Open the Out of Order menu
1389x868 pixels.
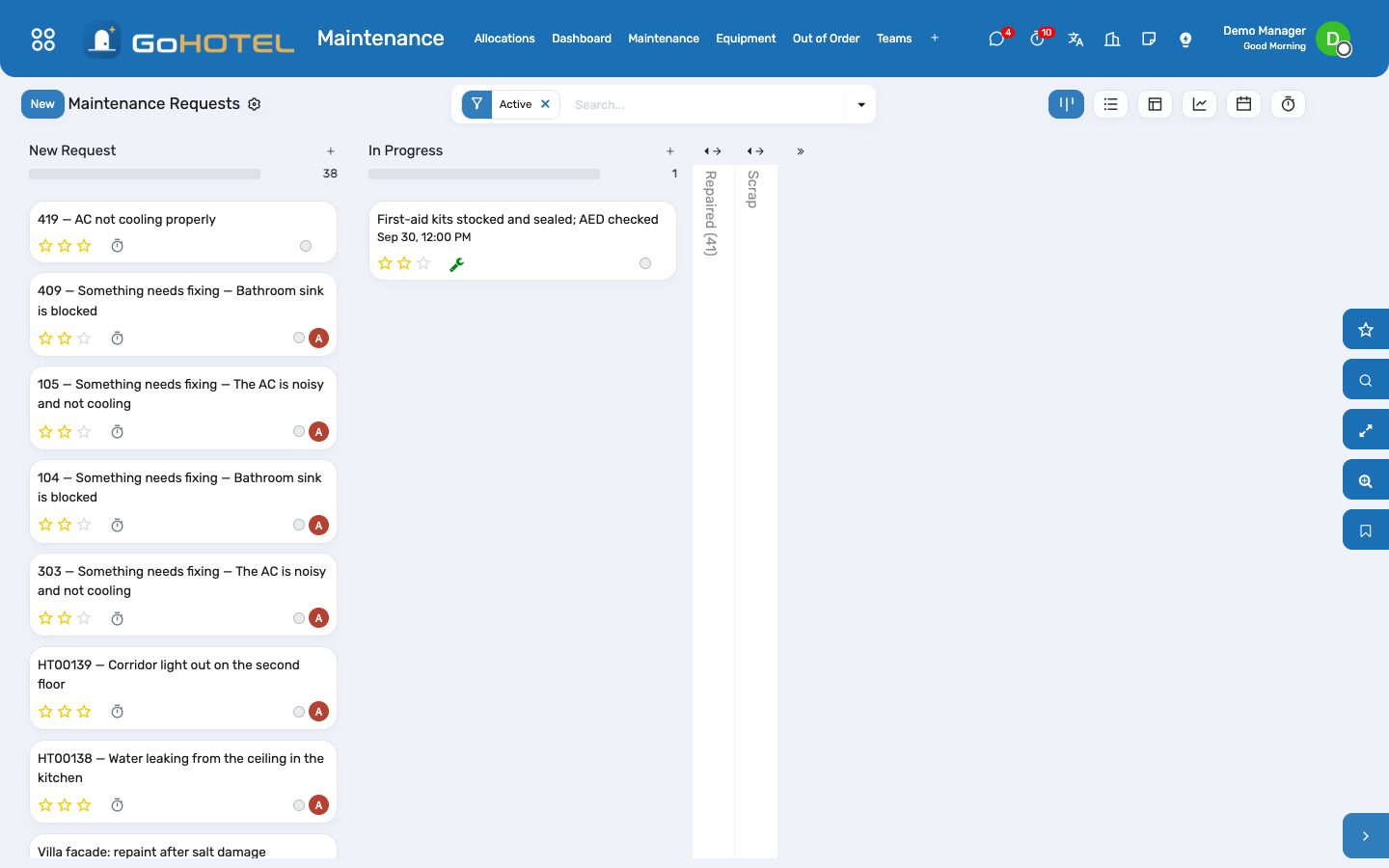(x=826, y=39)
